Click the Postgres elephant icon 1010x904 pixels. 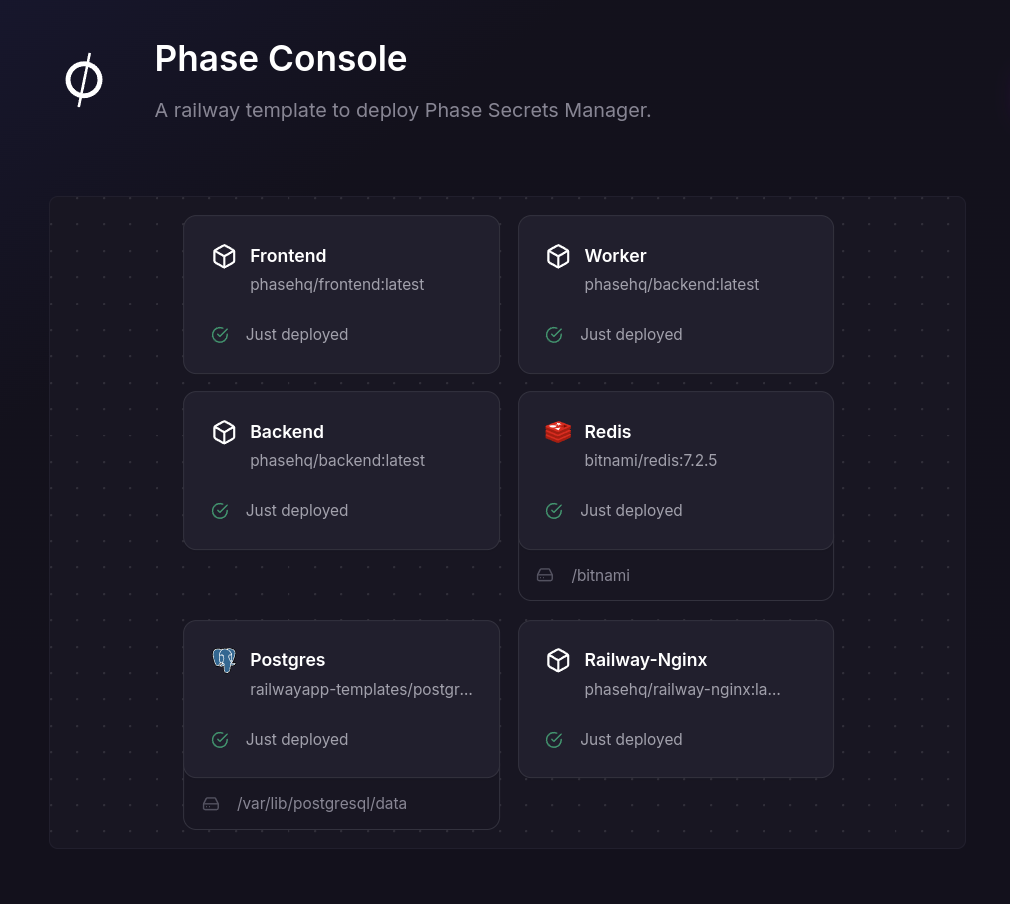pos(224,660)
